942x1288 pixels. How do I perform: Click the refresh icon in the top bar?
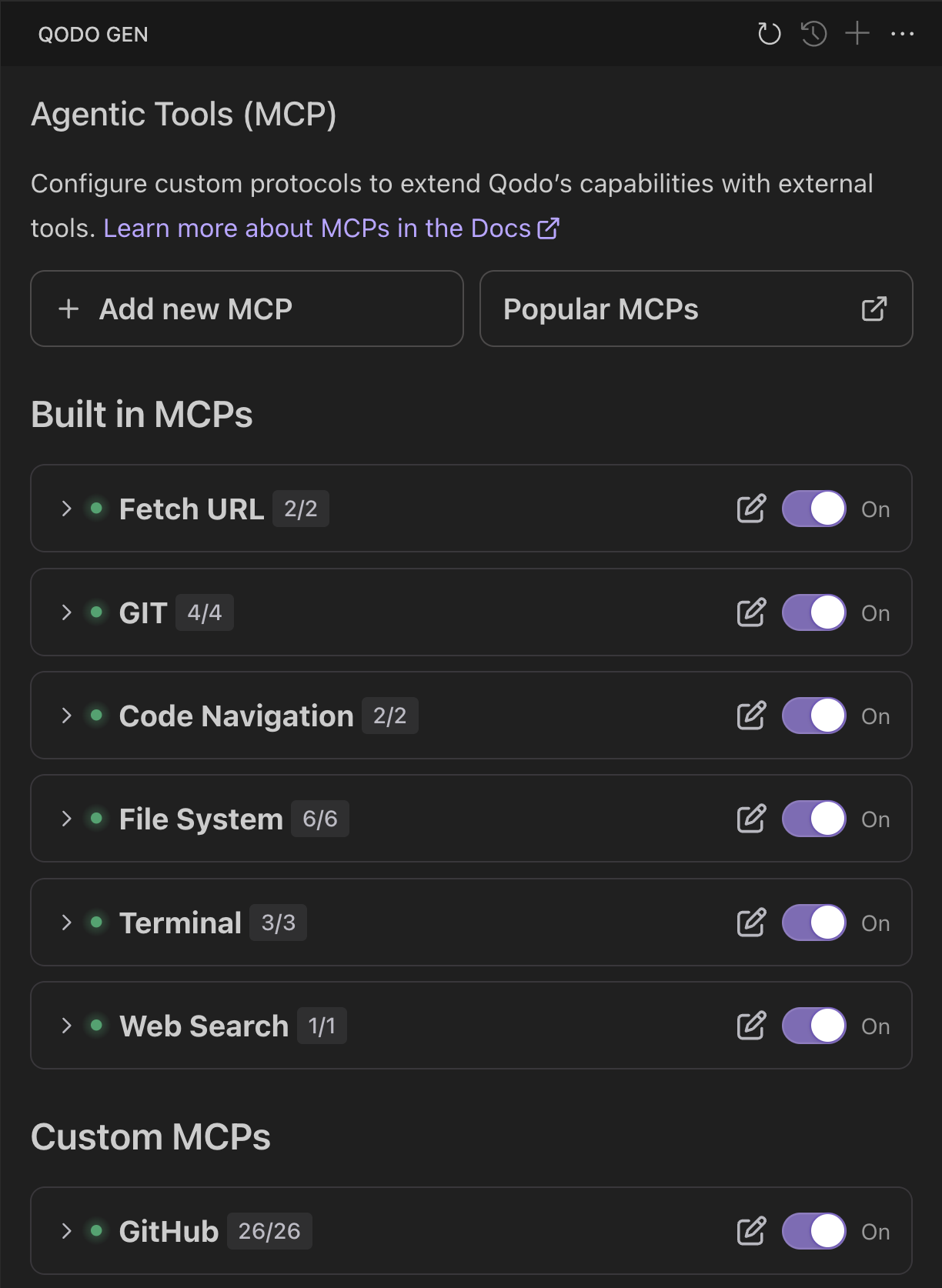pos(769,34)
